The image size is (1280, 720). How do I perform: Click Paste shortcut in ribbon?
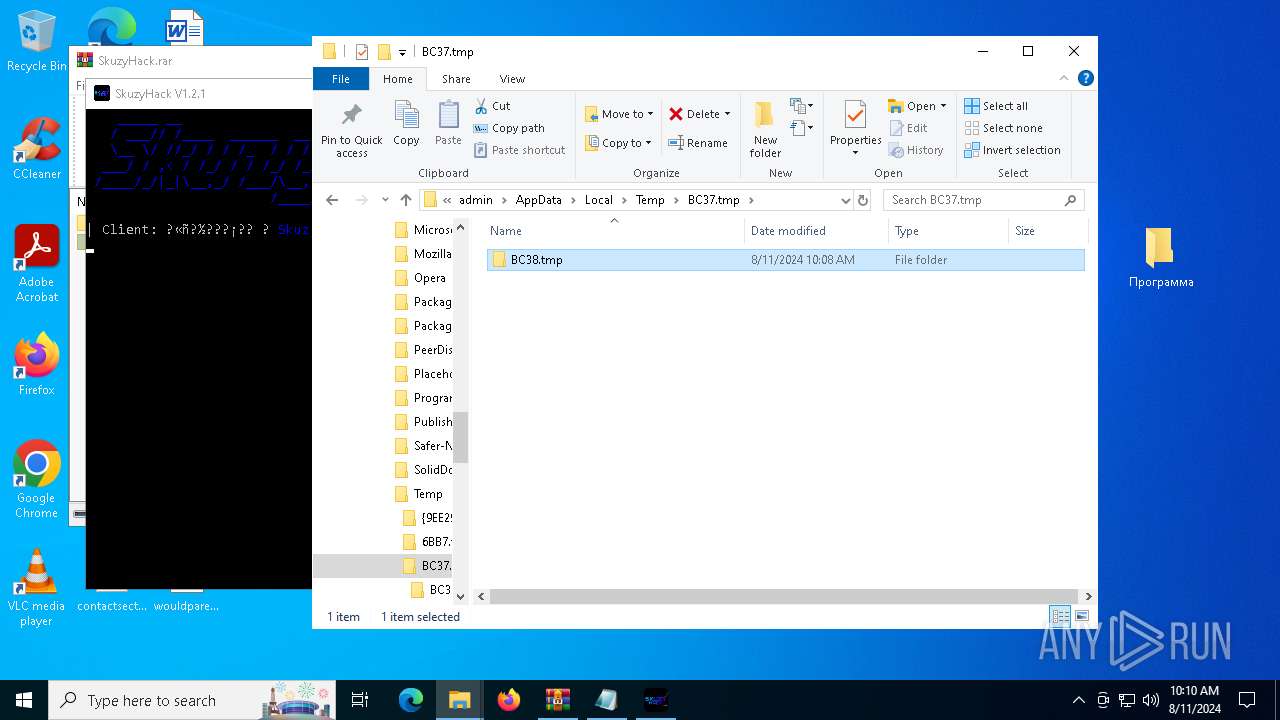(x=519, y=150)
